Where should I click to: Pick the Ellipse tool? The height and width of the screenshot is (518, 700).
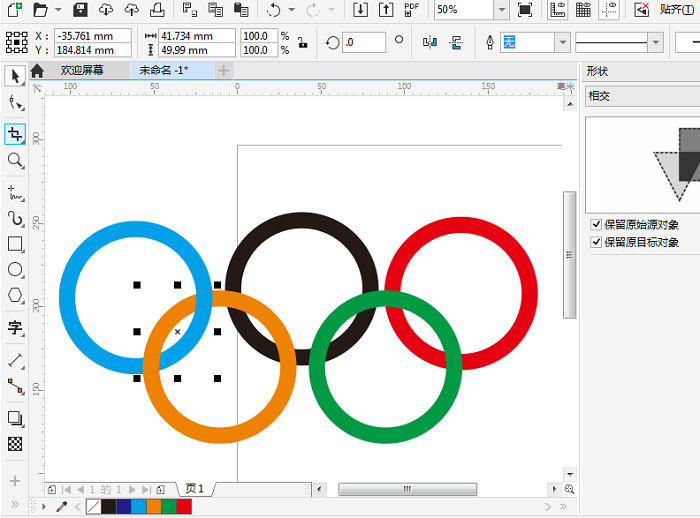pos(15,270)
